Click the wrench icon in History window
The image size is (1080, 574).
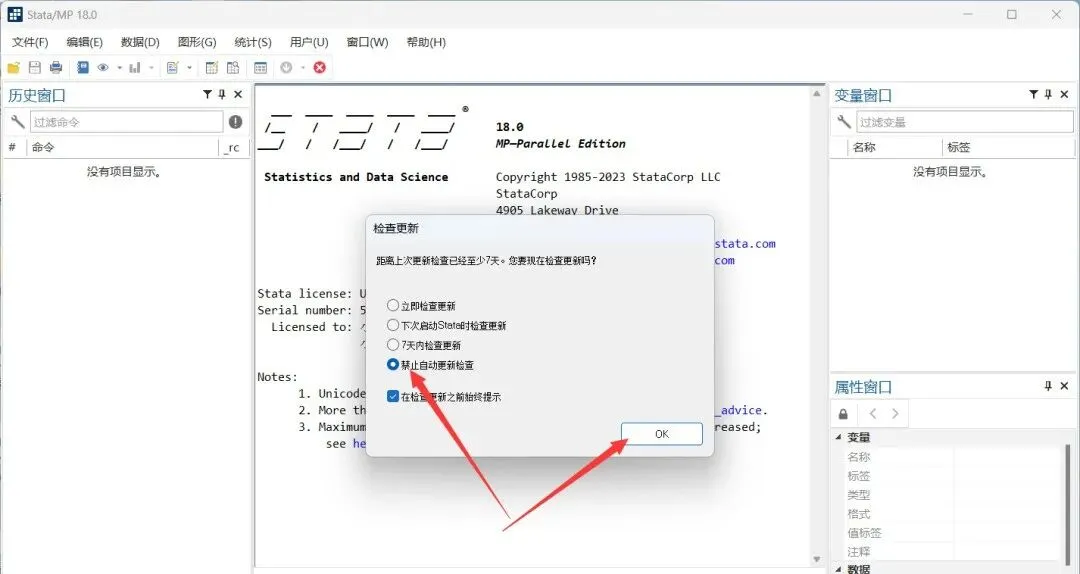pos(17,122)
